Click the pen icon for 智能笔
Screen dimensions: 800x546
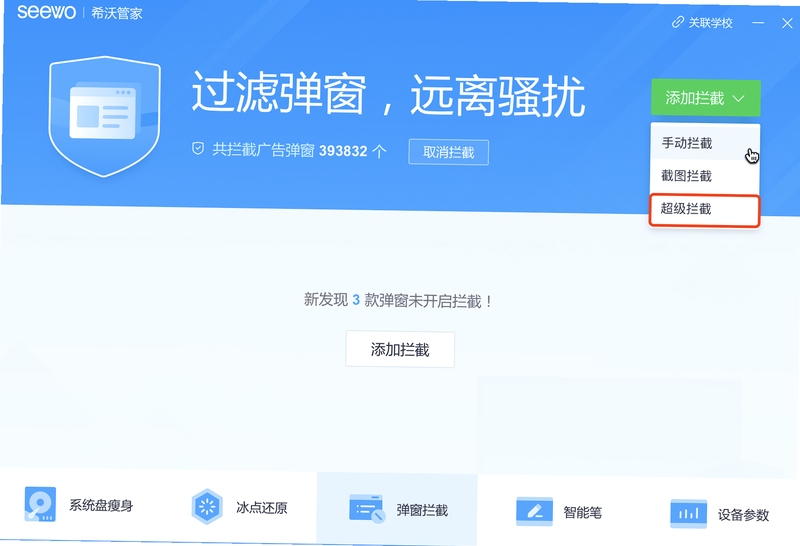(534, 511)
